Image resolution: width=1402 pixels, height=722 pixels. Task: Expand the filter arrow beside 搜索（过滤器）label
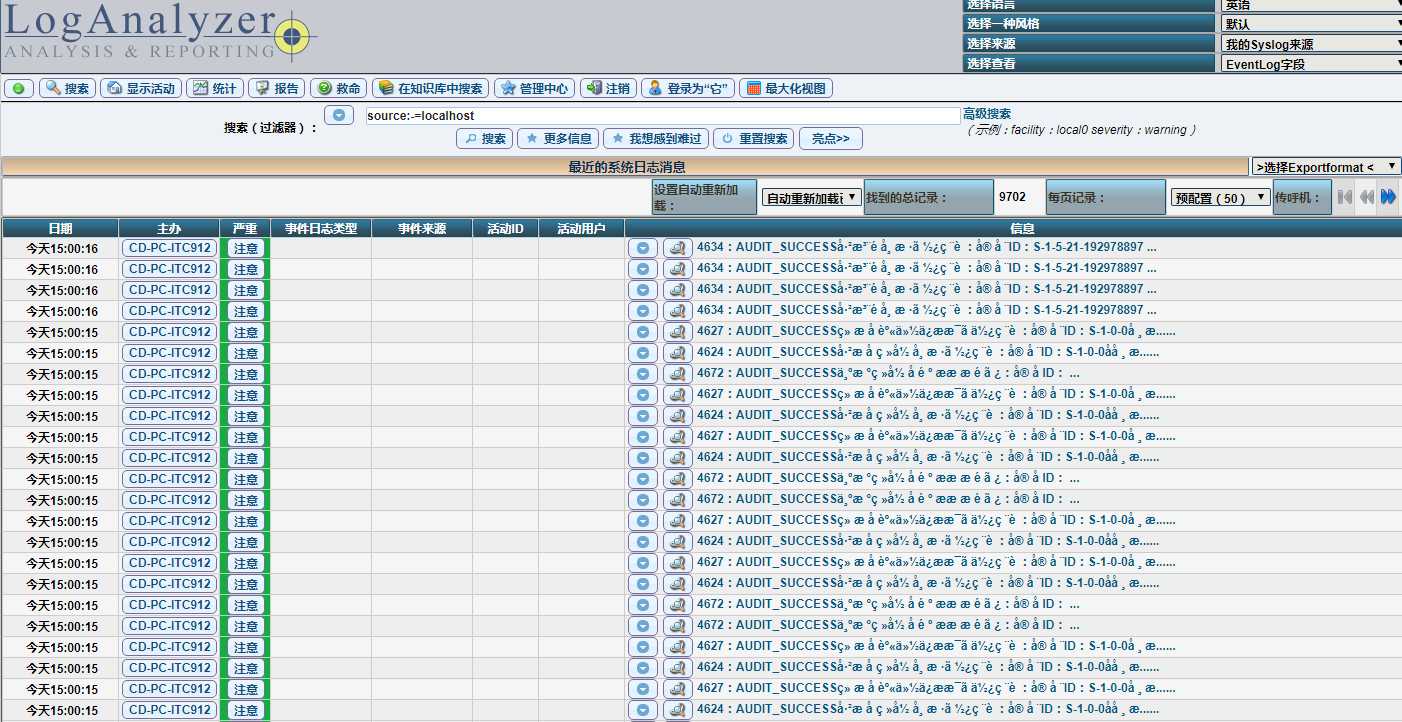339,115
